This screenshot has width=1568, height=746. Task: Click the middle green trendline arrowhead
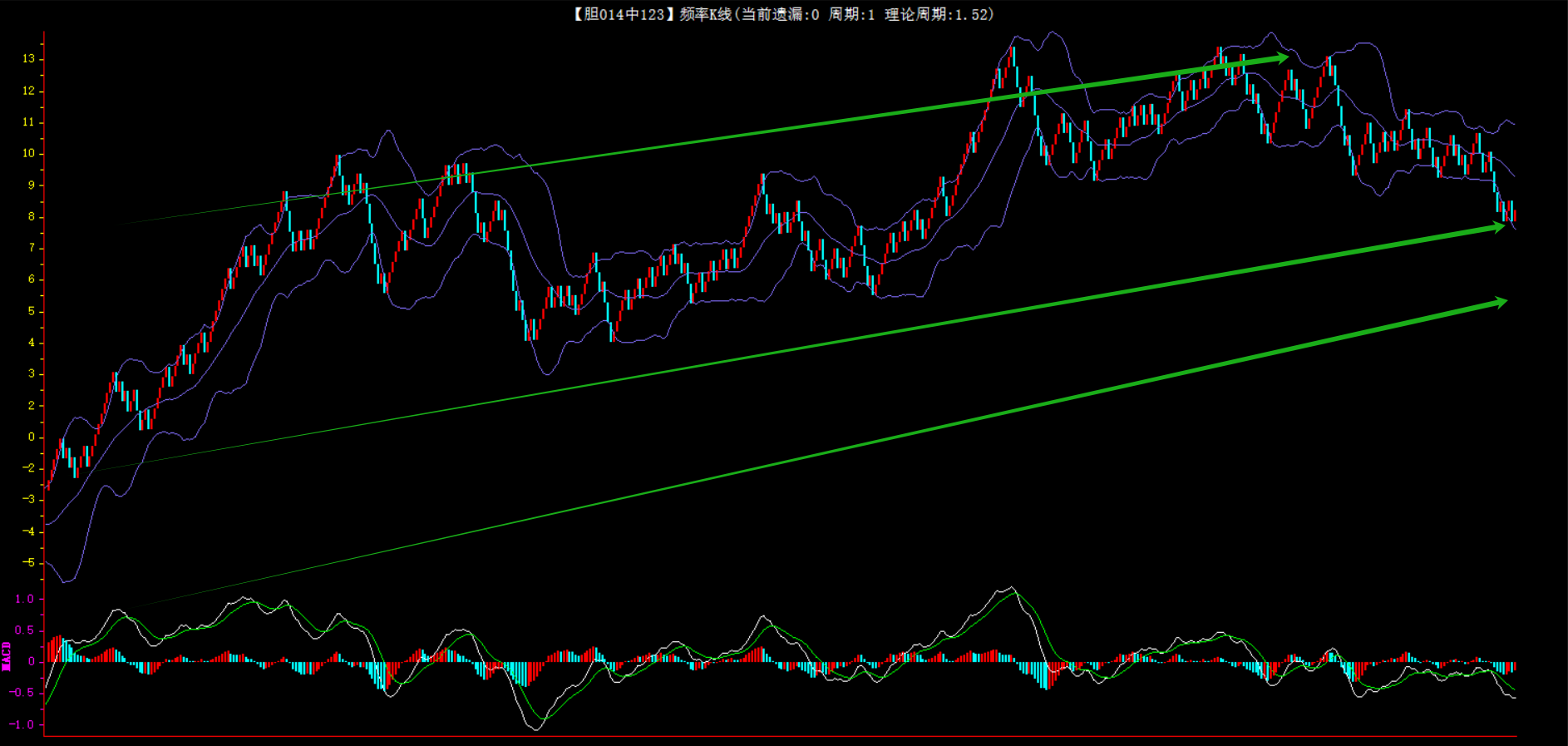coord(1498,226)
